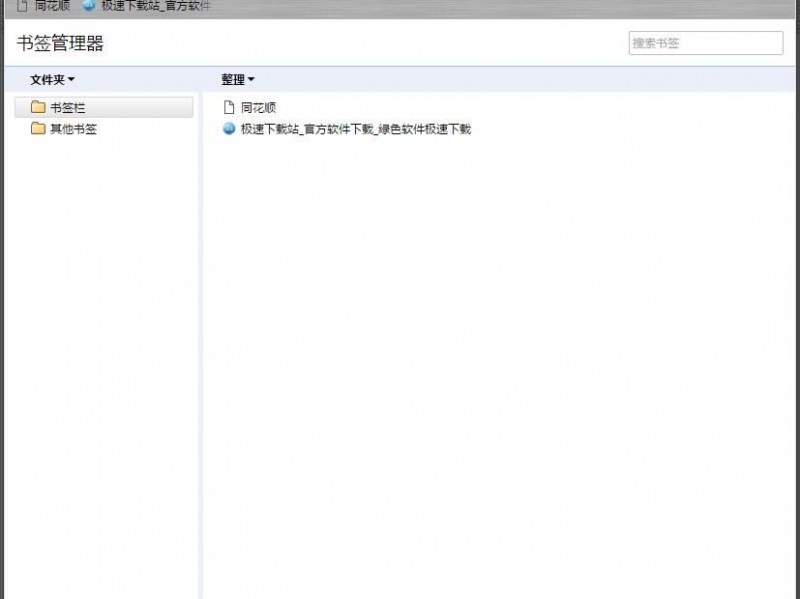The width and height of the screenshot is (800, 599).
Task: Click the arrow next to 整理
Action: pos(251,80)
